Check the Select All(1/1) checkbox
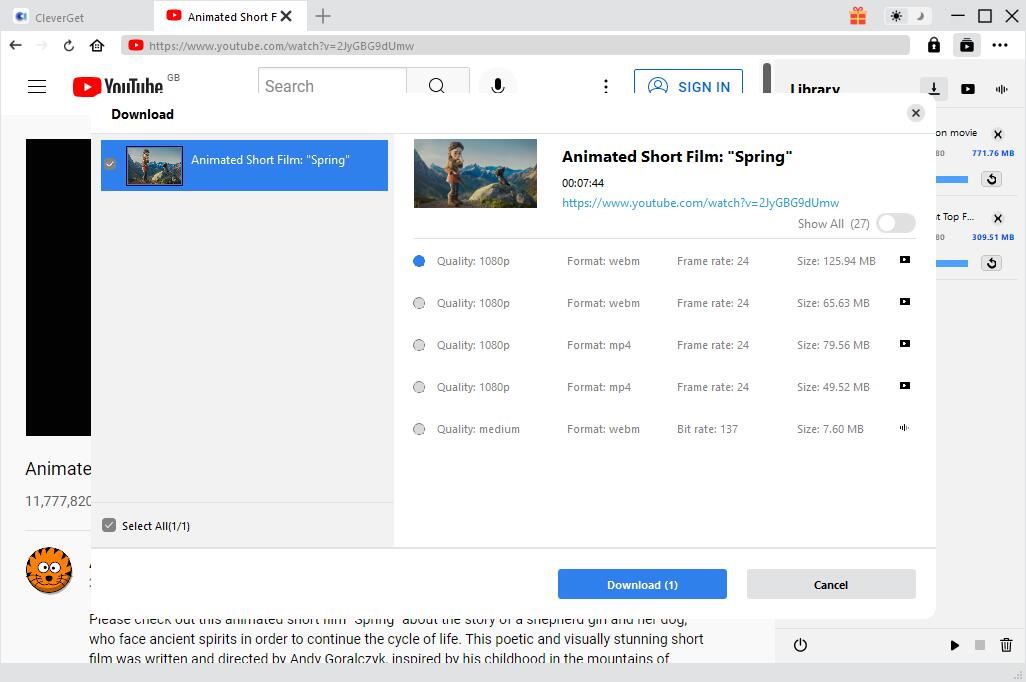The width and height of the screenshot is (1026, 682). pos(110,525)
